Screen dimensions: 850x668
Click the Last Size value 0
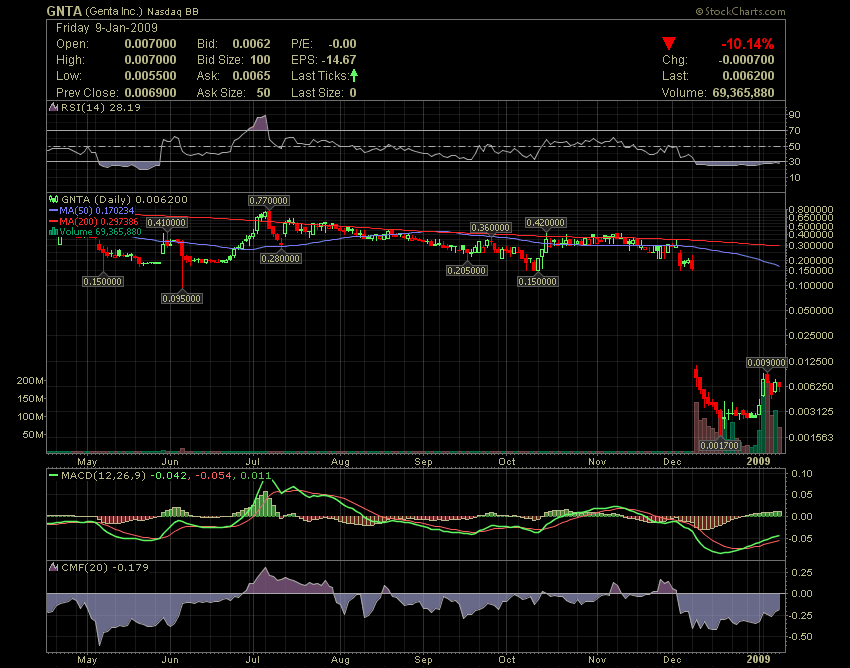[353, 93]
